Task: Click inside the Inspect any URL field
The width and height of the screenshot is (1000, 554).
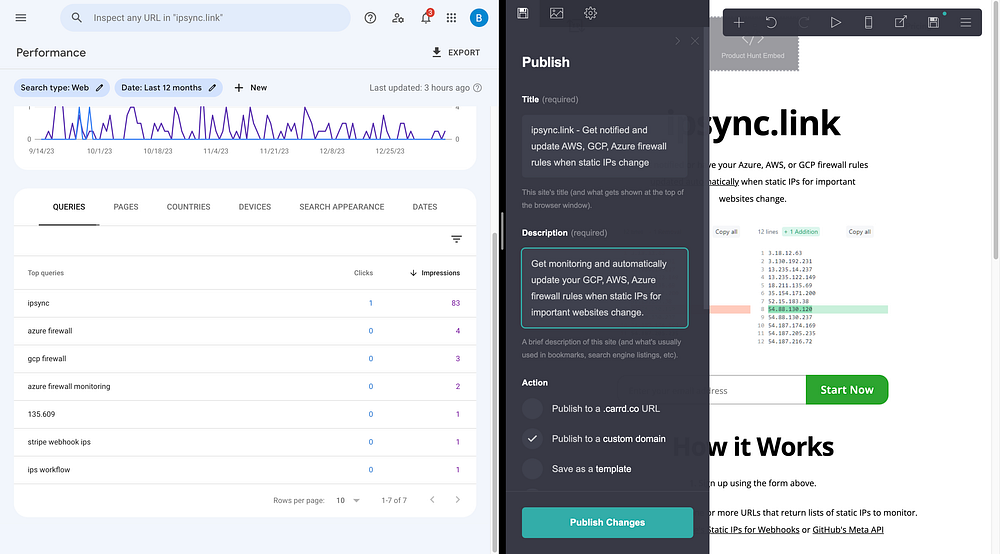Action: (205, 18)
